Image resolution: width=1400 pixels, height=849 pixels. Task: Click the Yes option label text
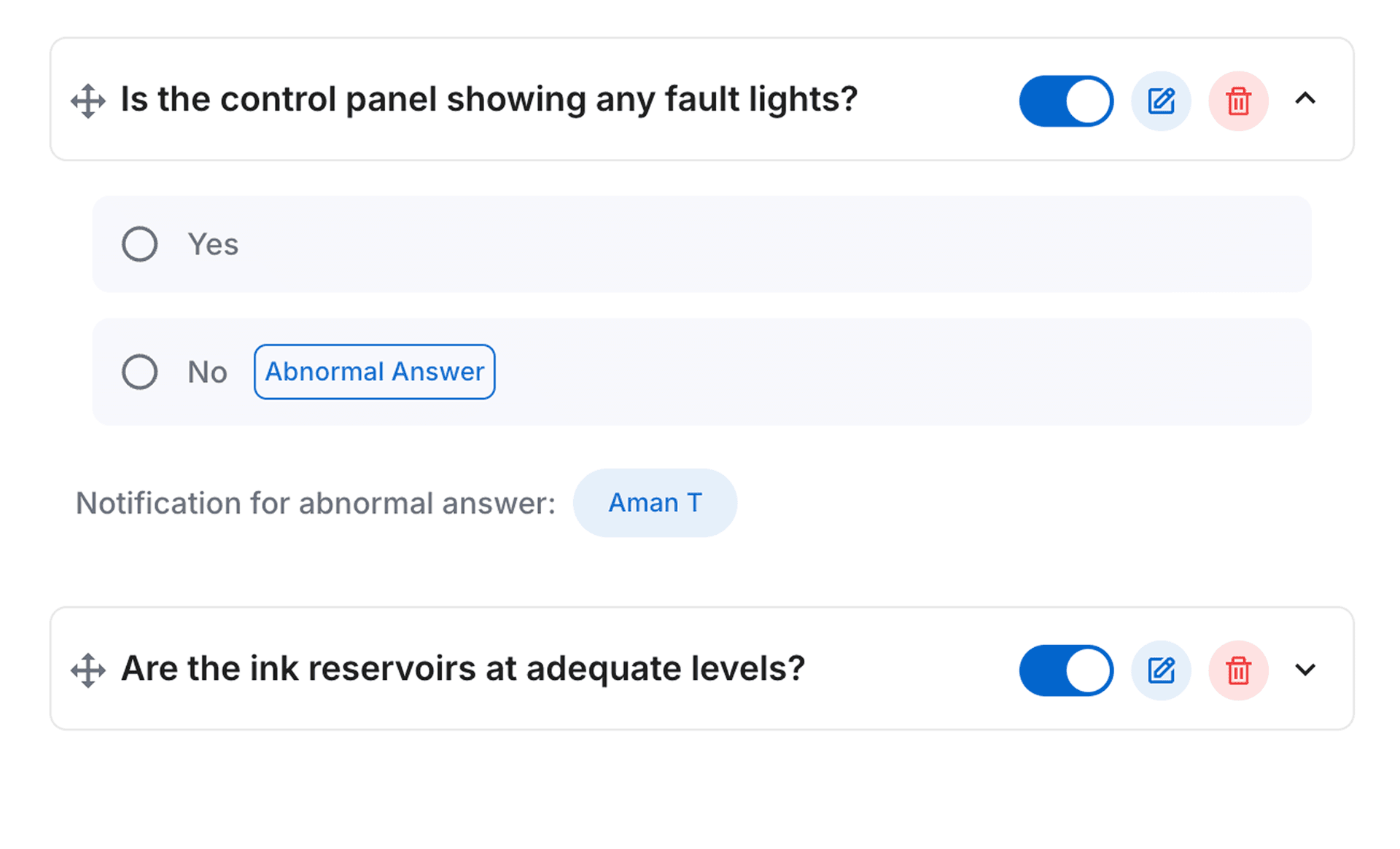click(x=212, y=245)
